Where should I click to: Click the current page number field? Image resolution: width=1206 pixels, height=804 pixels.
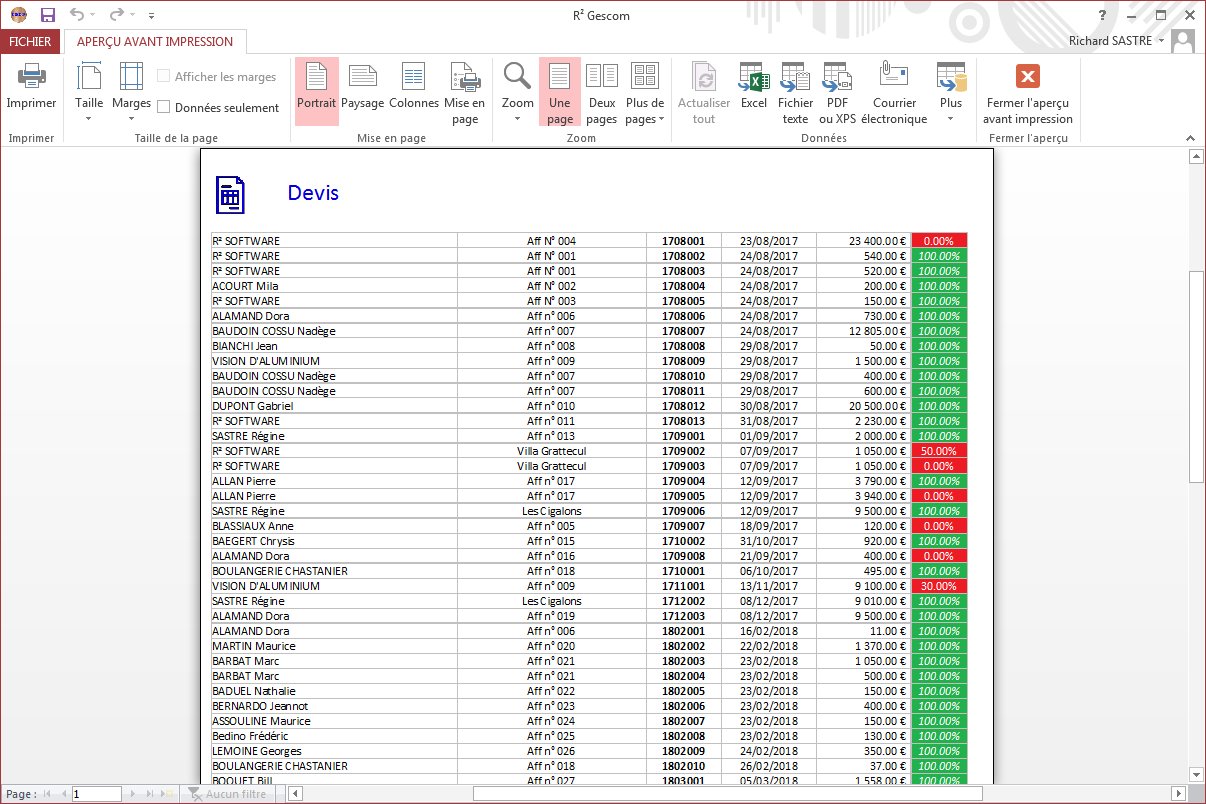coord(96,794)
